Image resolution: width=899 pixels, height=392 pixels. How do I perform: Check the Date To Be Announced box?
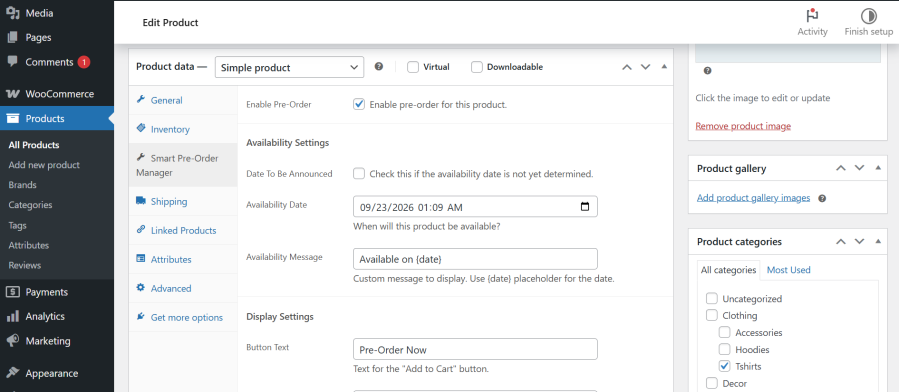point(359,173)
